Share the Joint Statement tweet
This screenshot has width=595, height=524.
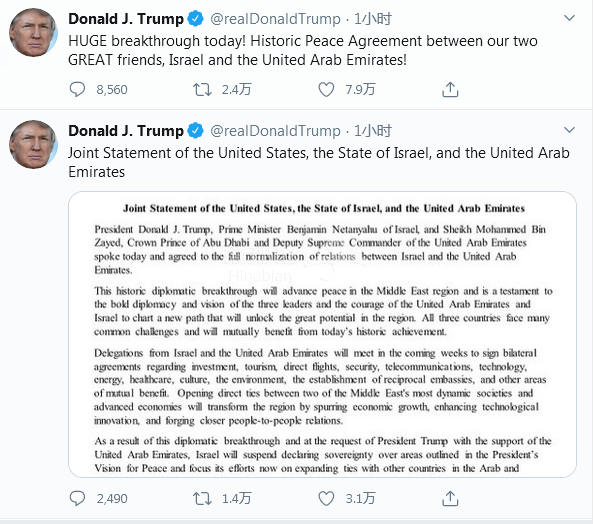[x=450, y=498]
